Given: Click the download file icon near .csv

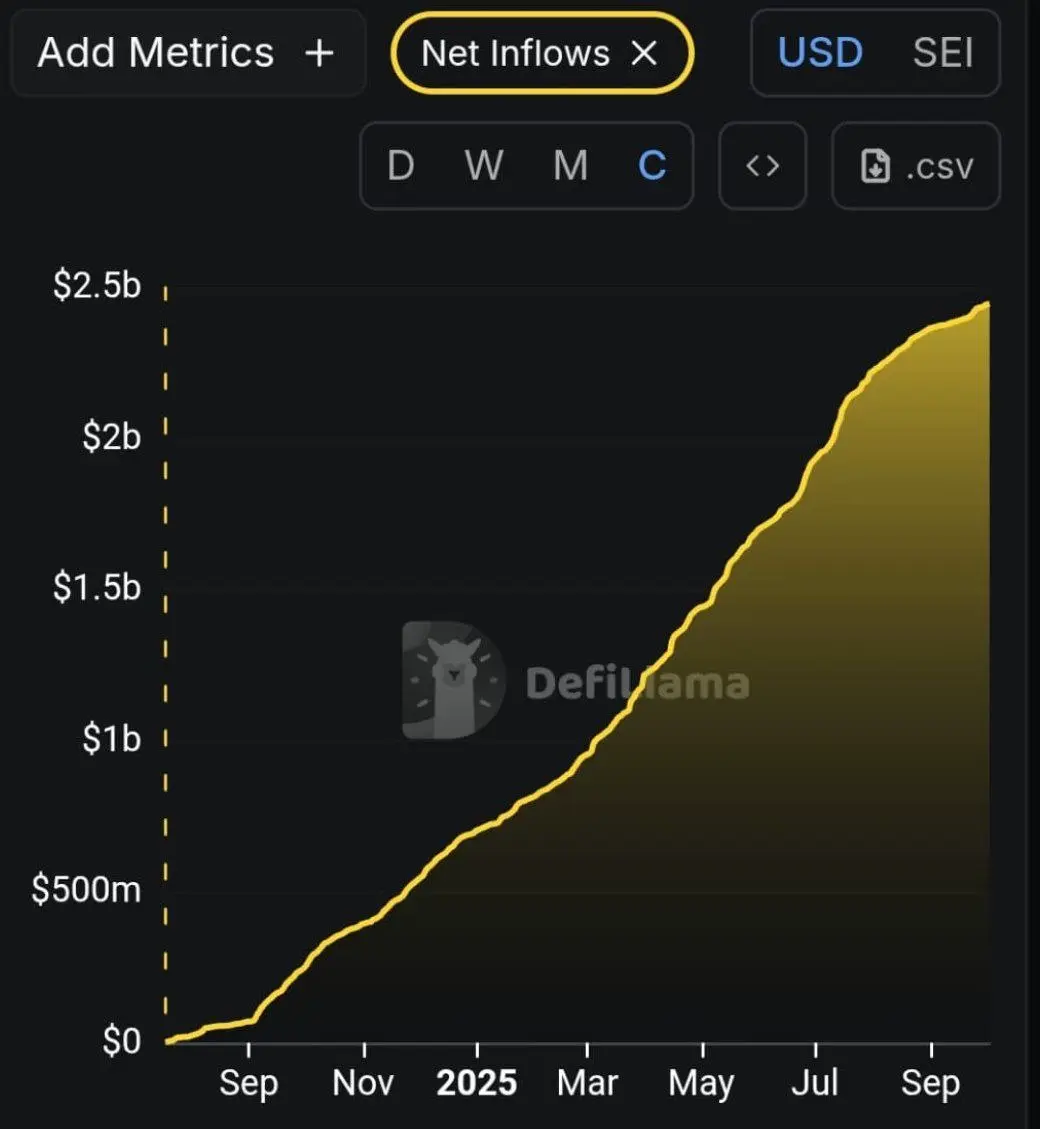Looking at the screenshot, I should click(876, 167).
